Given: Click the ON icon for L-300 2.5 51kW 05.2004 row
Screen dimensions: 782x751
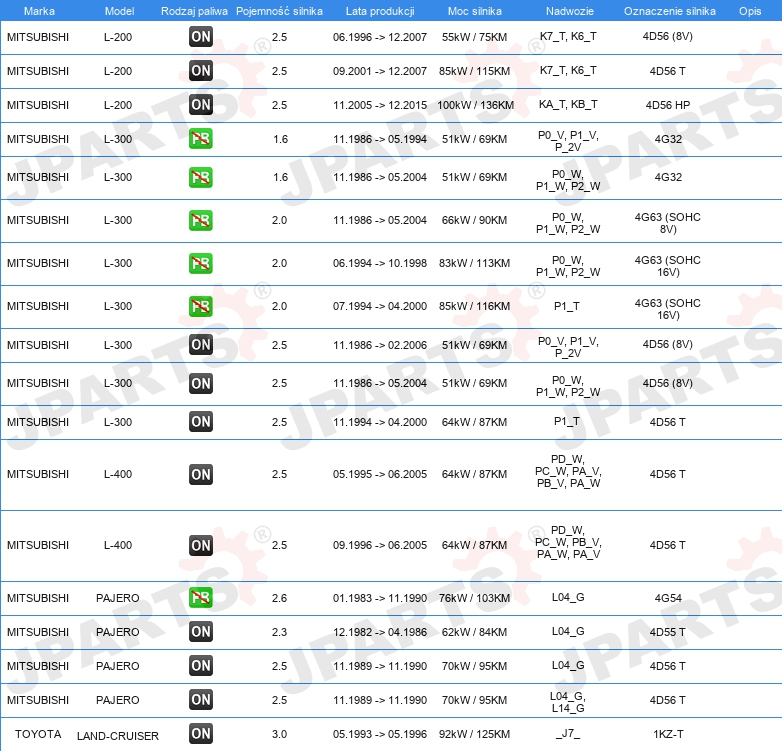Looking at the screenshot, I should [201, 383].
